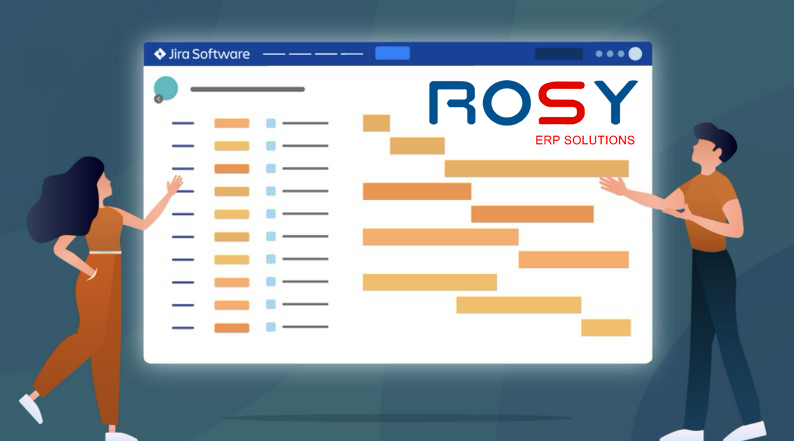Click the ROSY ERP Solutions logo
This screenshot has width=794, height=441.
(x=532, y=112)
